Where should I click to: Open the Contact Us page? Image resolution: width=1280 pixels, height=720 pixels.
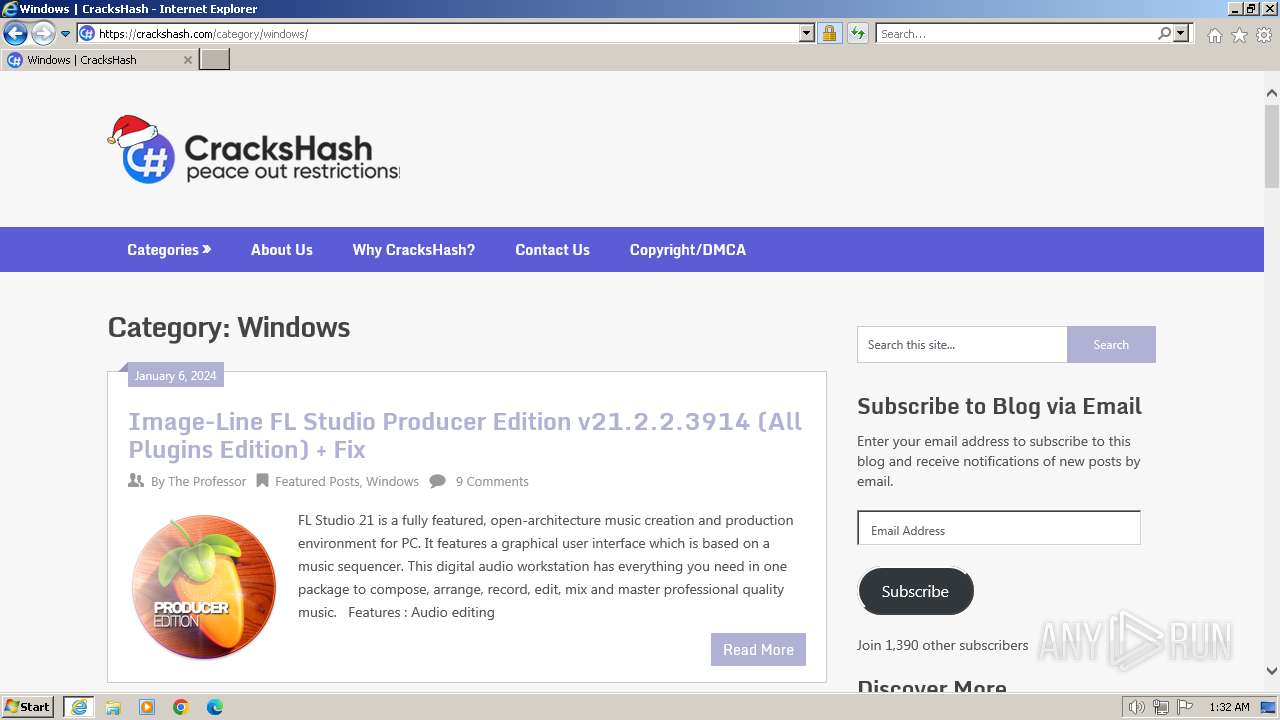pos(553,250)
